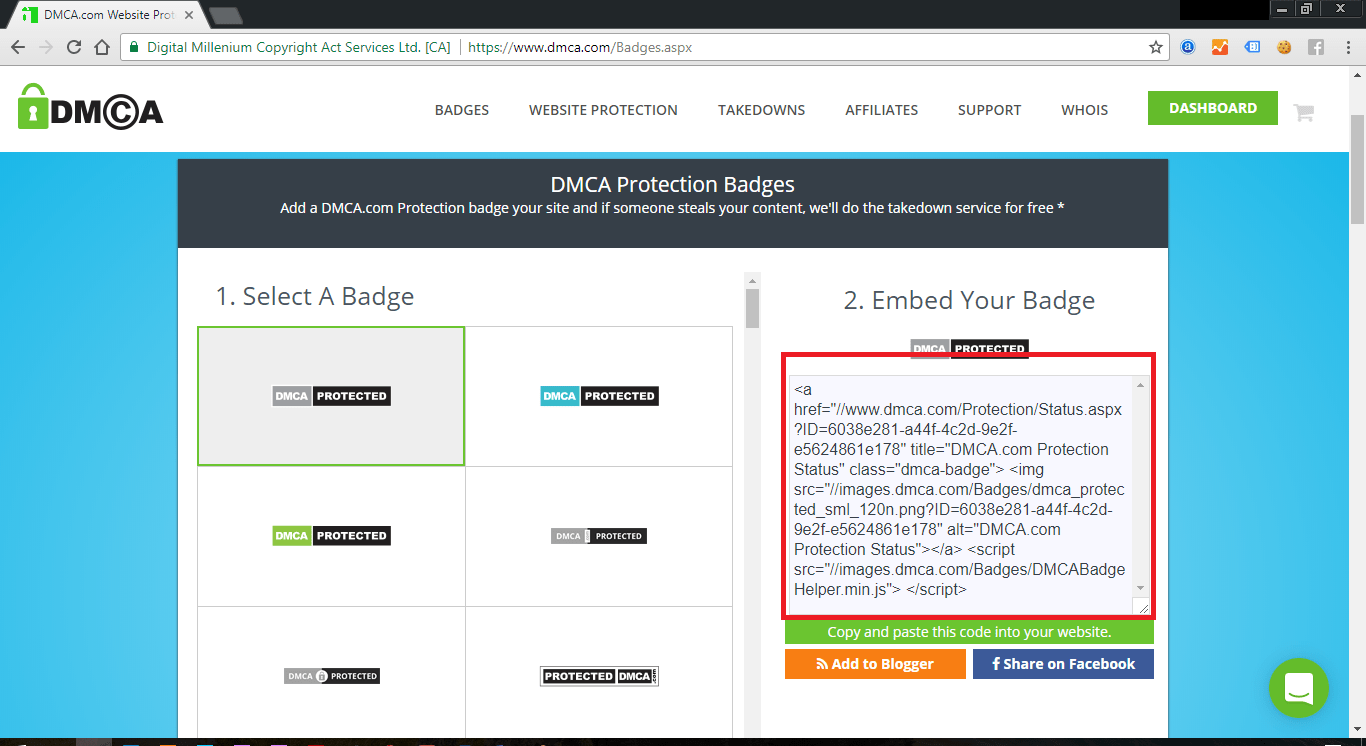The width and height of the screenshot is (1366, 746).
Task: Click Share on Facebook
Action: pos(1063,663)
